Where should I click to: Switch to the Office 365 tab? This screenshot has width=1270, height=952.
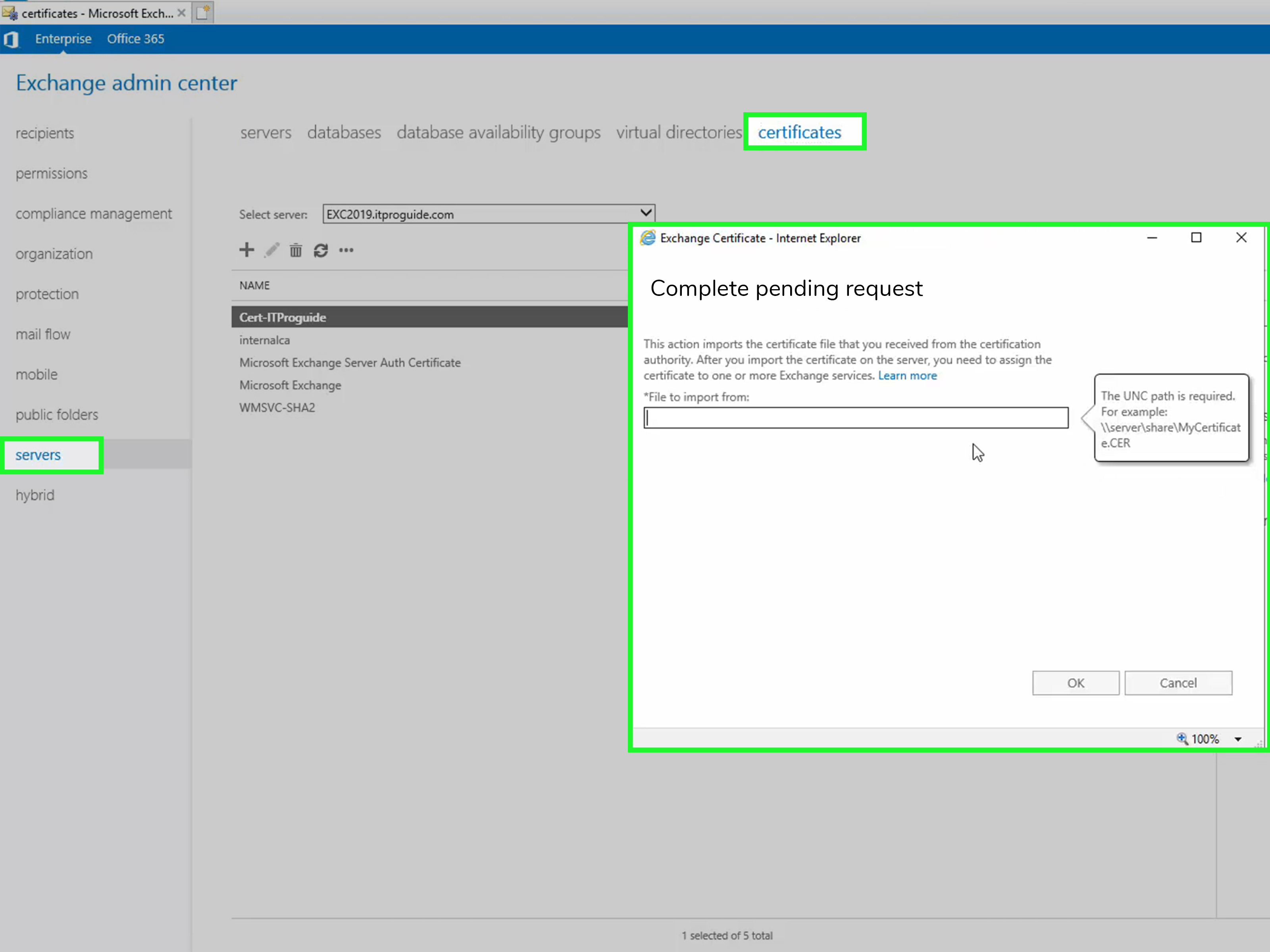pyautogui.click(x=135, y=38)
